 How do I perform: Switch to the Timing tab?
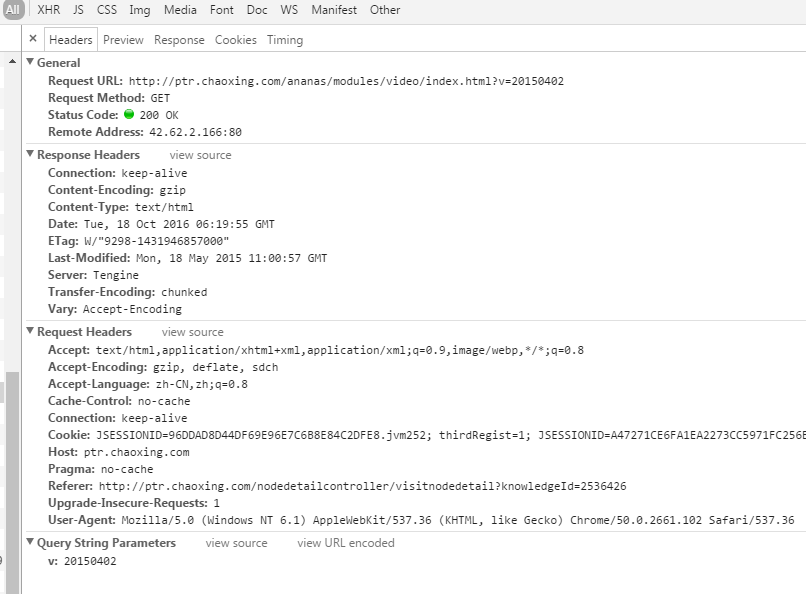click(x=285, y=40)
